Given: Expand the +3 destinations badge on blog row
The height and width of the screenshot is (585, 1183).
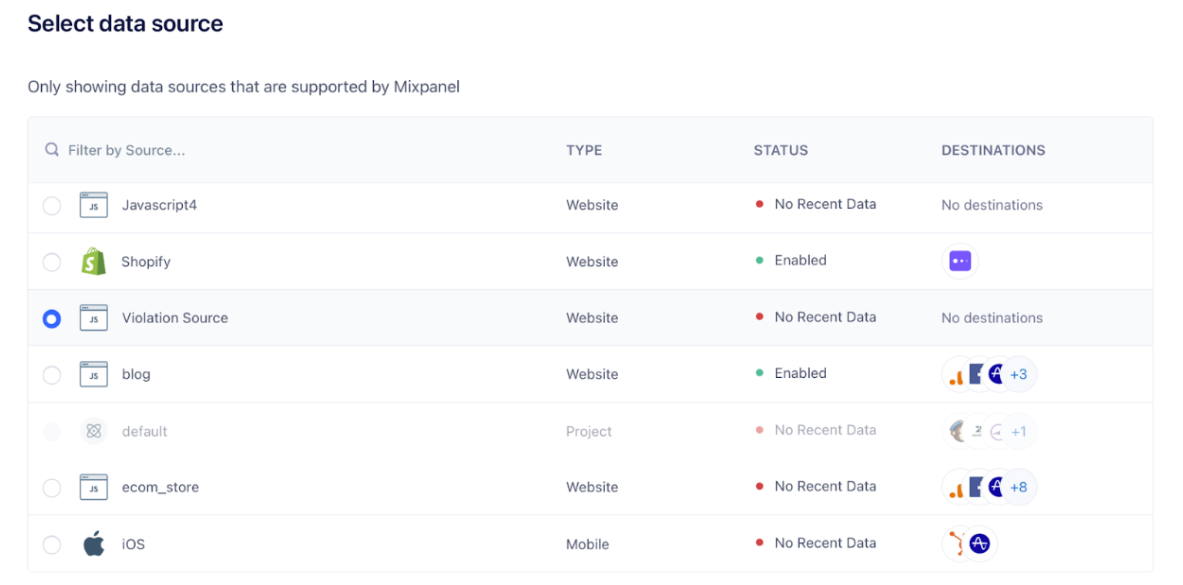Looking at the screenshot, I should click(x=1018, y=374).
